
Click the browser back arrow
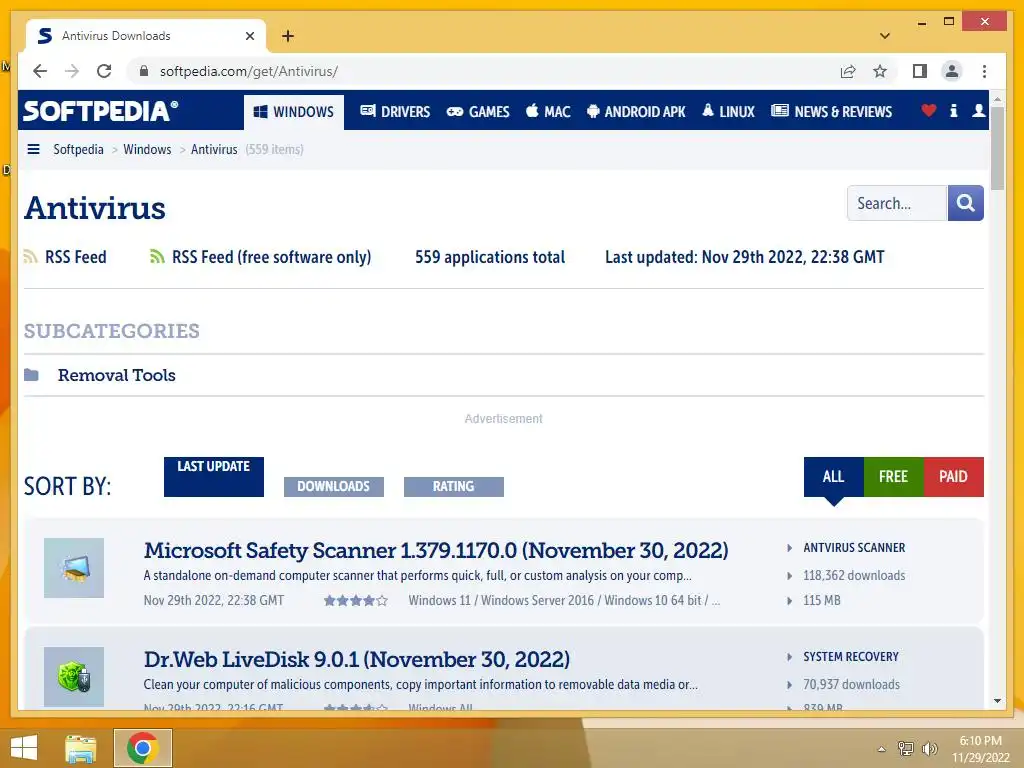click(40, 71)
